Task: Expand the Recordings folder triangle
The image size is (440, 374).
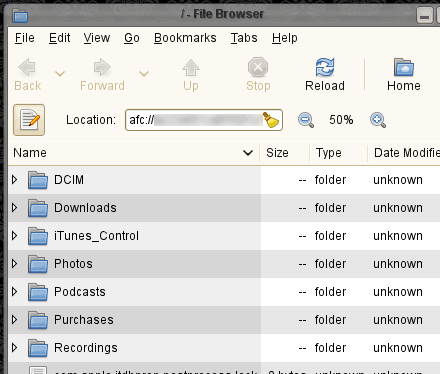Action: click(x=14, y=348)
